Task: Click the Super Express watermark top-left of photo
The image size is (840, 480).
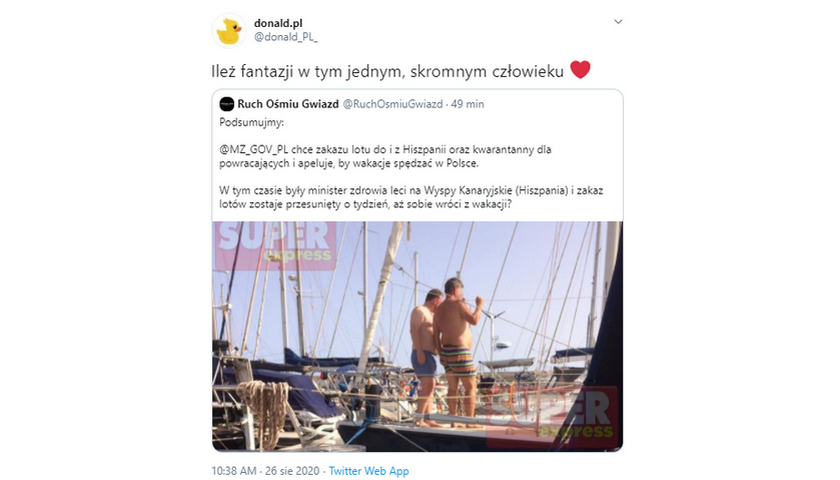Action: click(275, 244)
